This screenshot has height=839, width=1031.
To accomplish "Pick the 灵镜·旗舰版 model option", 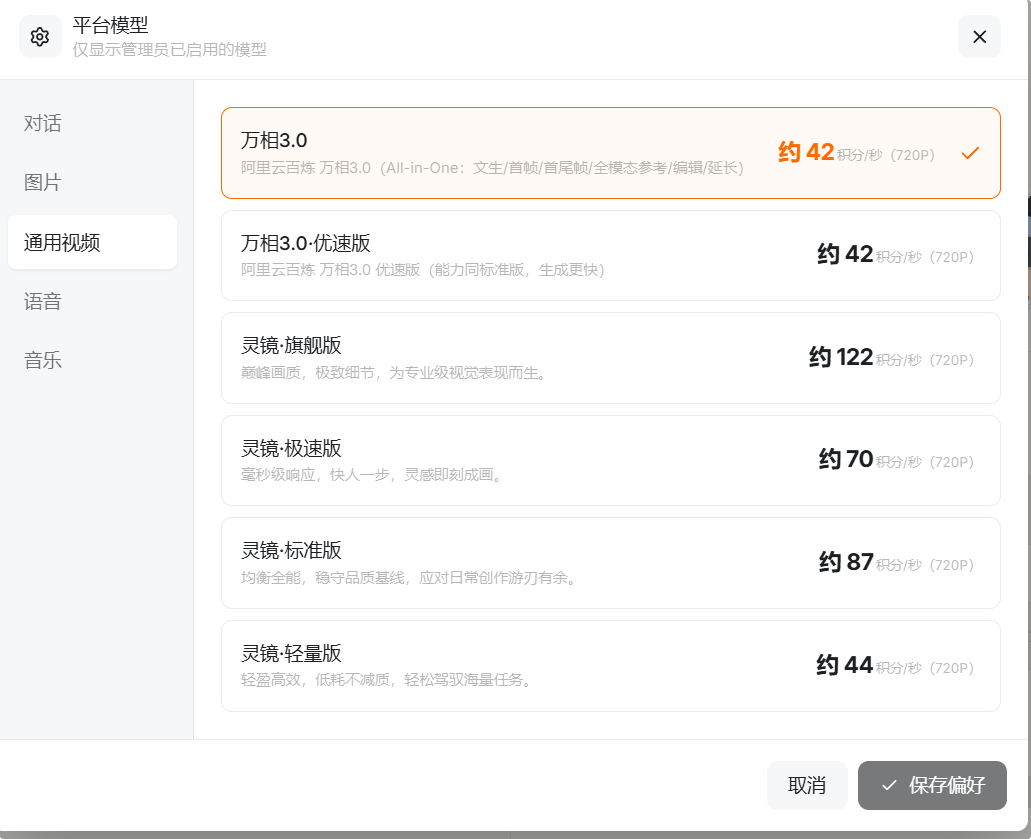I will coord(611,358).
